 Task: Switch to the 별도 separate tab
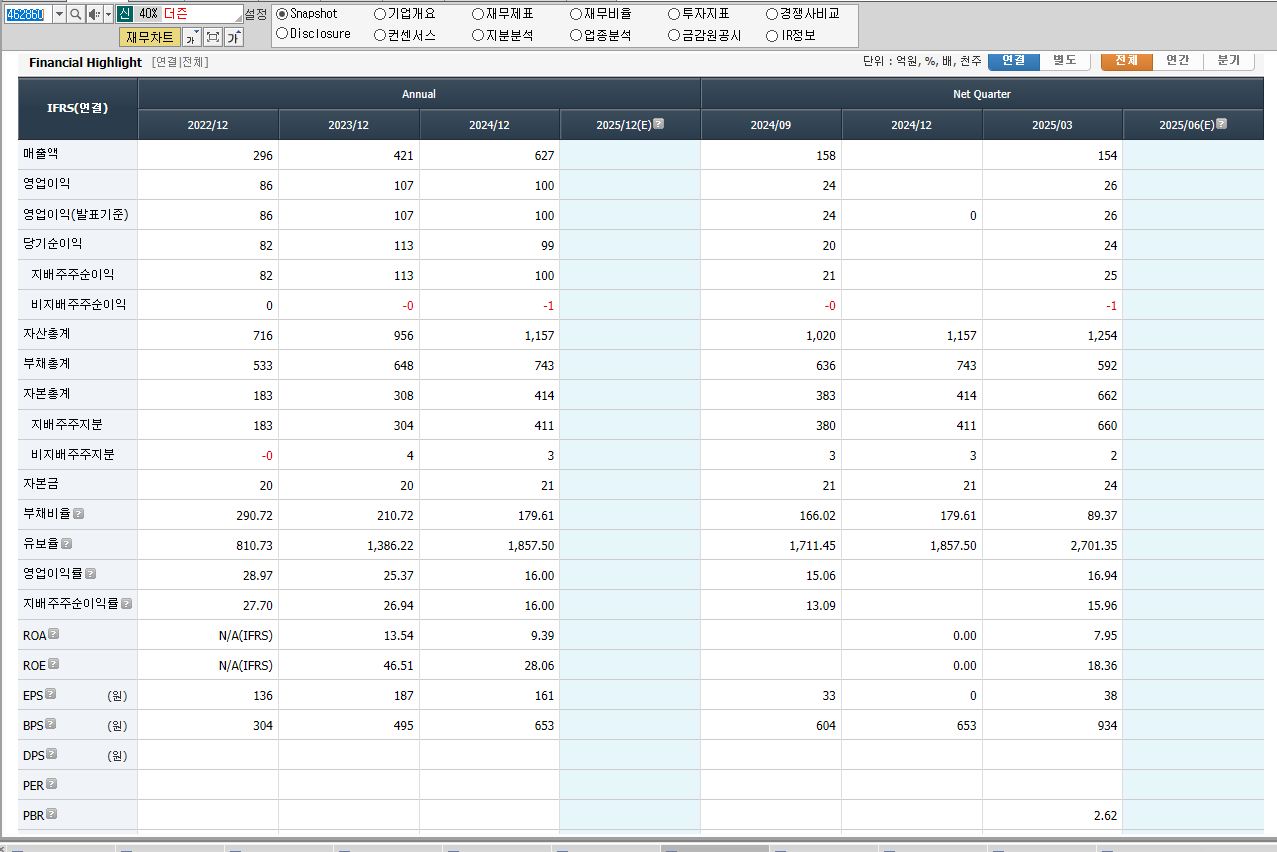pos(1064,61)
